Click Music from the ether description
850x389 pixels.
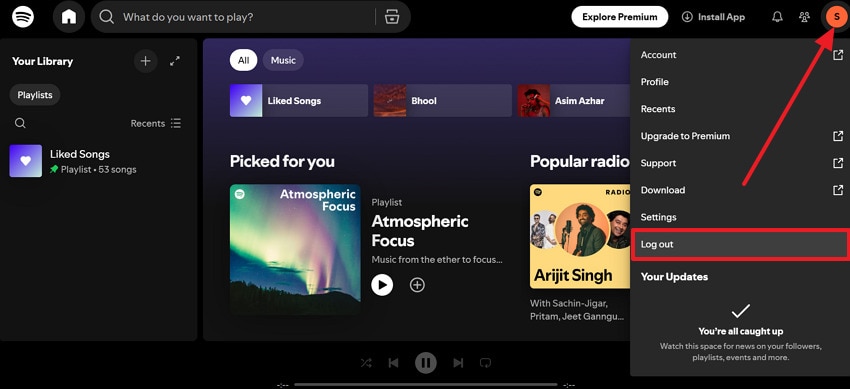pos(437,260)
